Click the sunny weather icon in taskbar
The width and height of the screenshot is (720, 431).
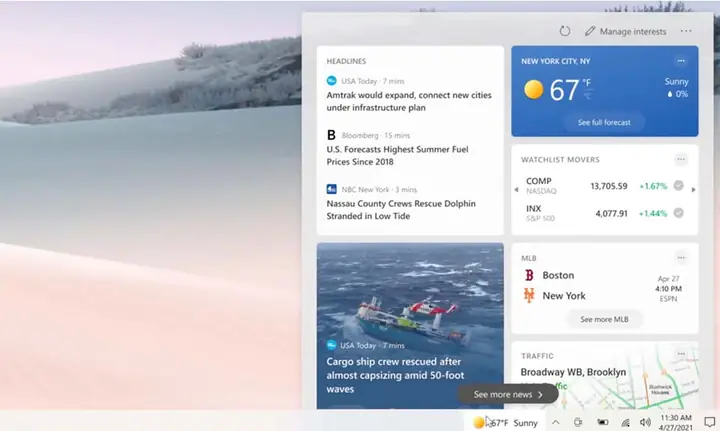tap(480, 423)
